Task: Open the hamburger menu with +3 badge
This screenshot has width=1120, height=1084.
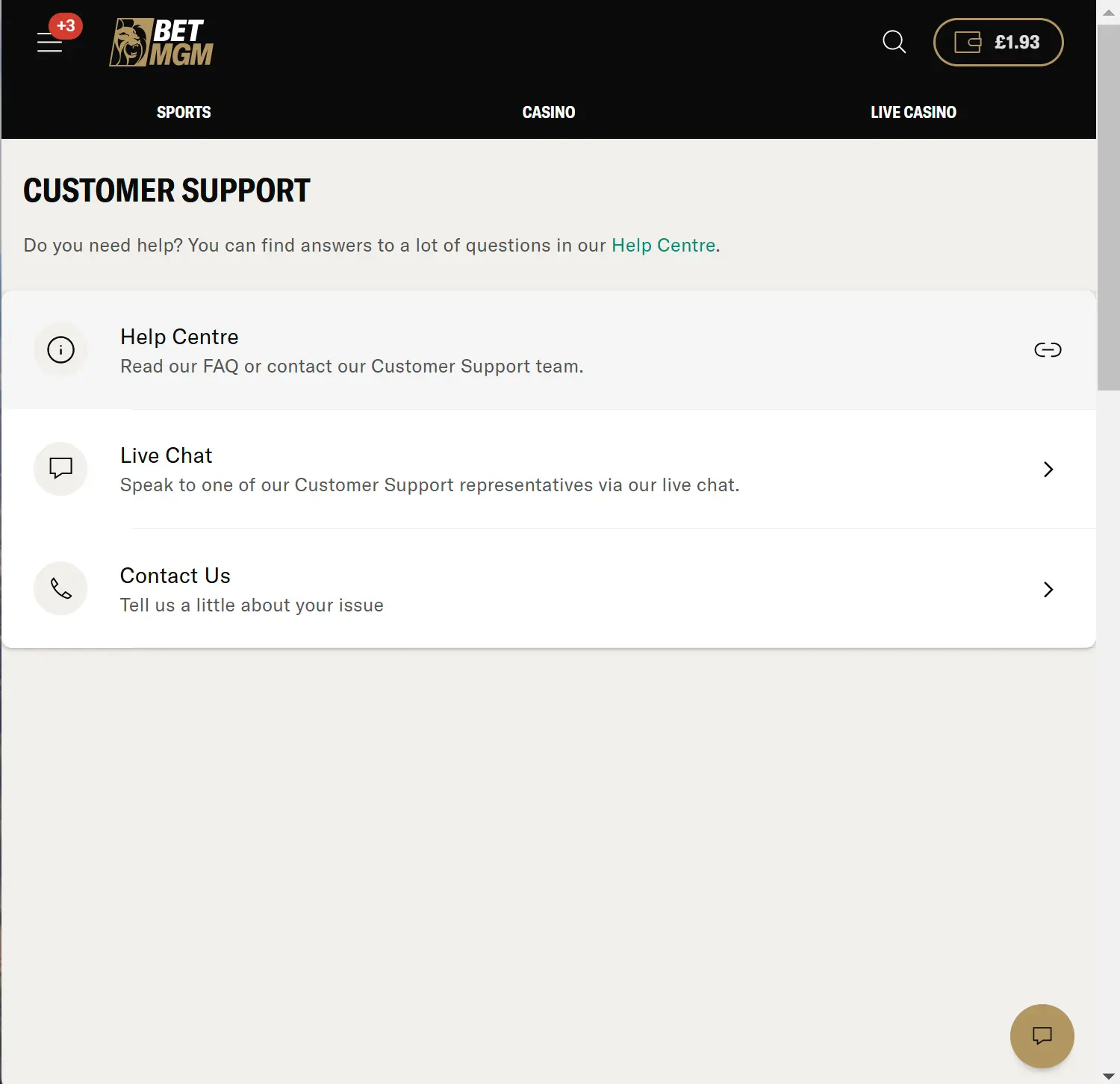Action: 50,42
